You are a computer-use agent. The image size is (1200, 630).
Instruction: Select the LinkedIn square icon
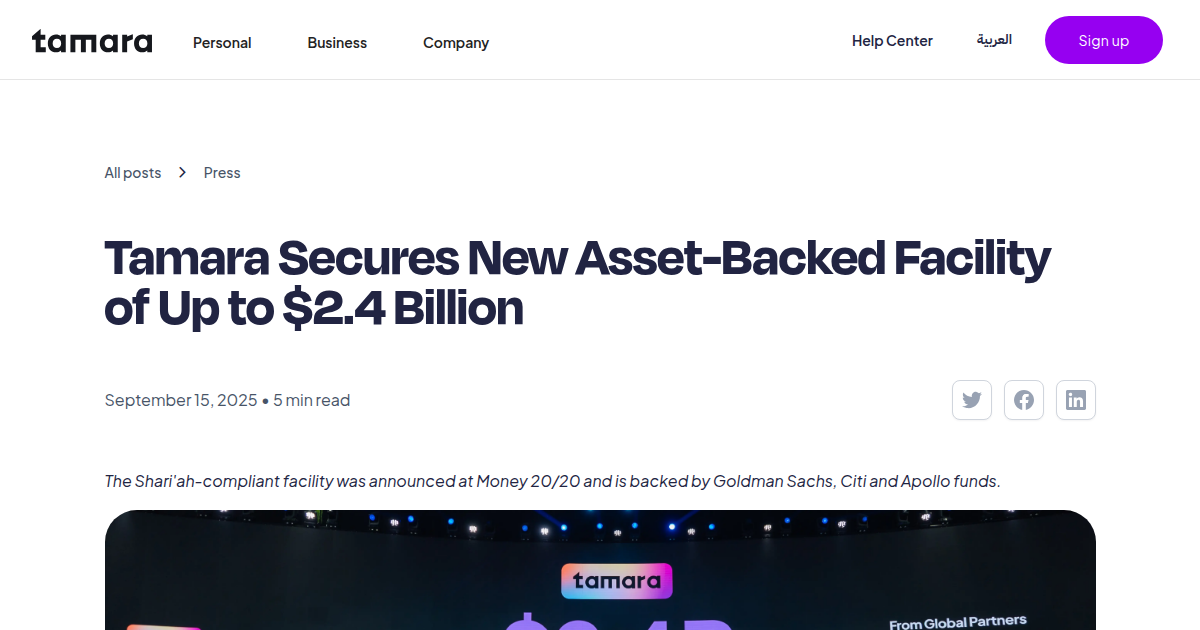point(1075,399)
